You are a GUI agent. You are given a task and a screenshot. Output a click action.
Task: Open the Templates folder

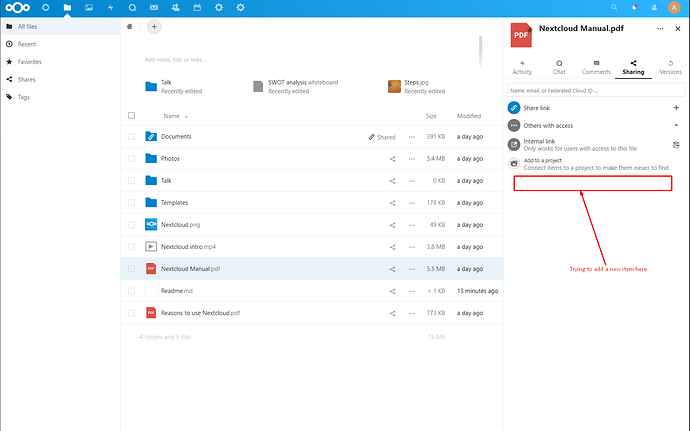pyautogui.click(x=174, y=203)
